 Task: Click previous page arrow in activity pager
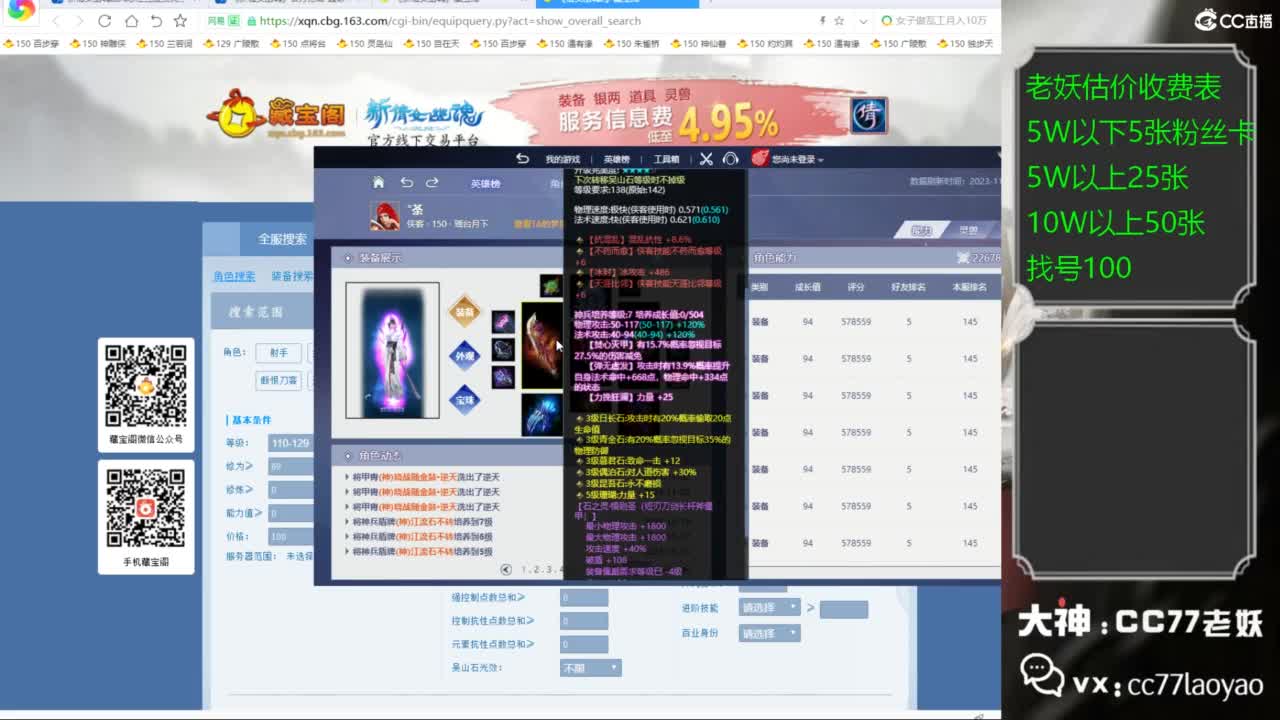[x=506, y=569]
